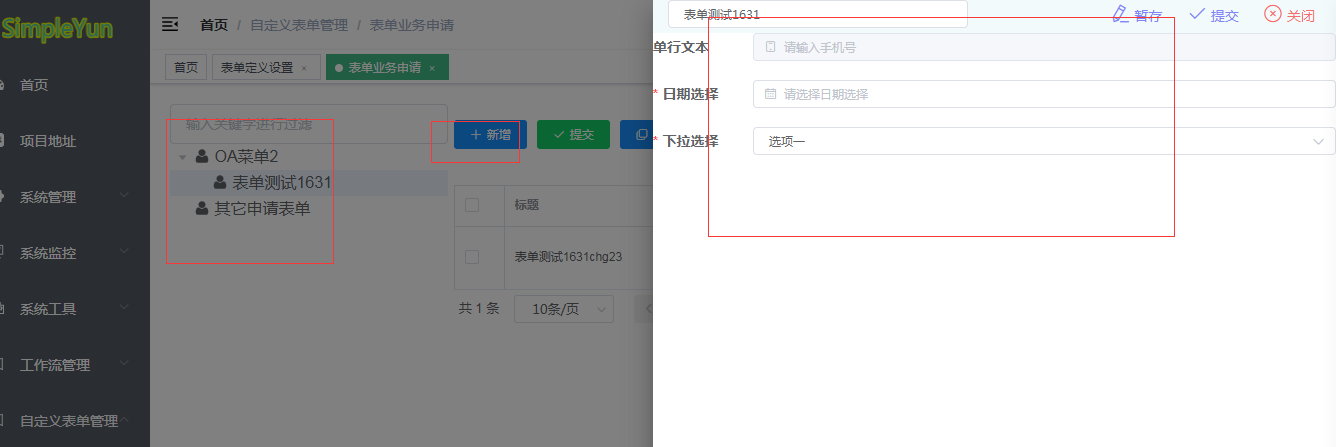
Task: Click the pencil icon beside 暂存
Action: [x=1120, y=13]
